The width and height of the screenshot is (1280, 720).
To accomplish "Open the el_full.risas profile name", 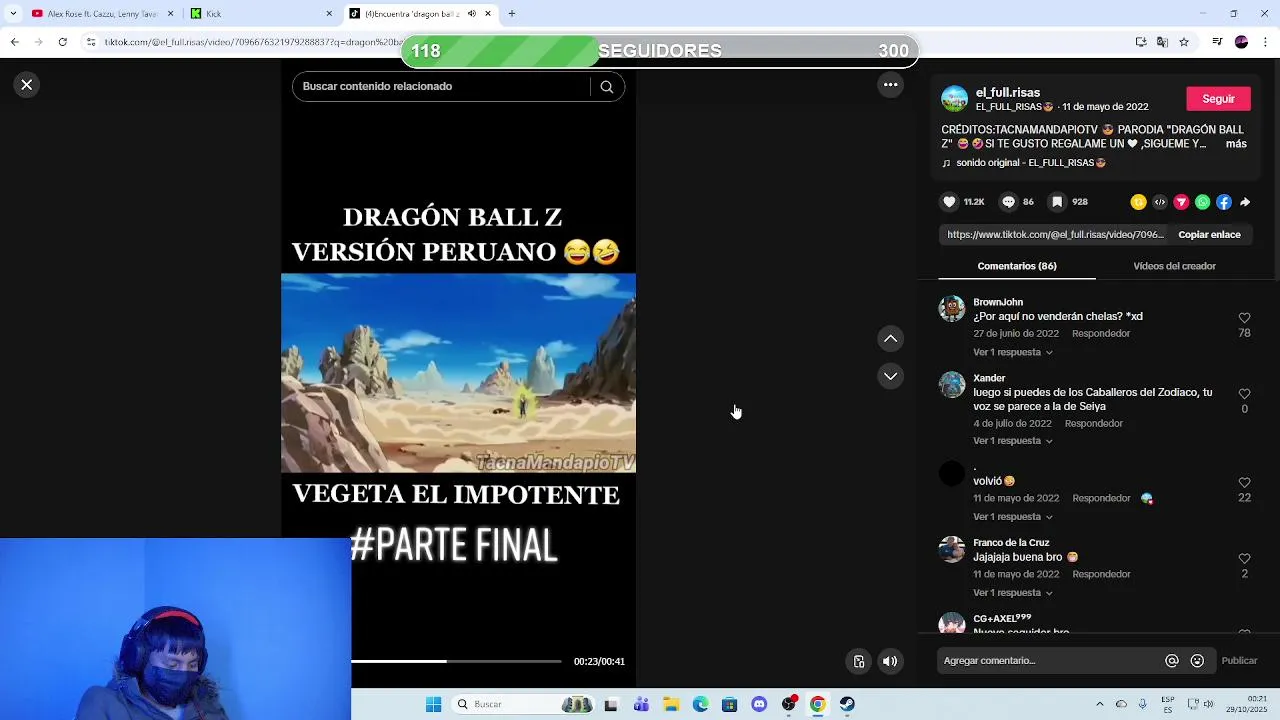I will pos(1008,92).
